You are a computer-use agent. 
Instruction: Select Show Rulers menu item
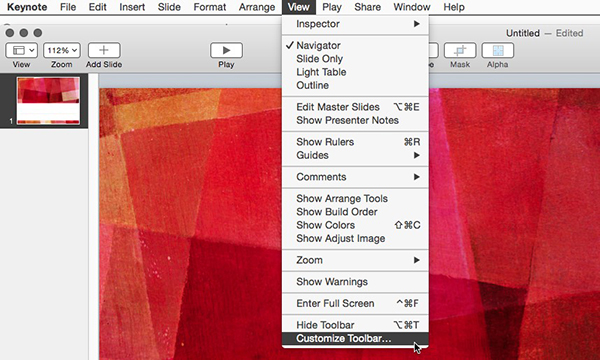(355, 142)
